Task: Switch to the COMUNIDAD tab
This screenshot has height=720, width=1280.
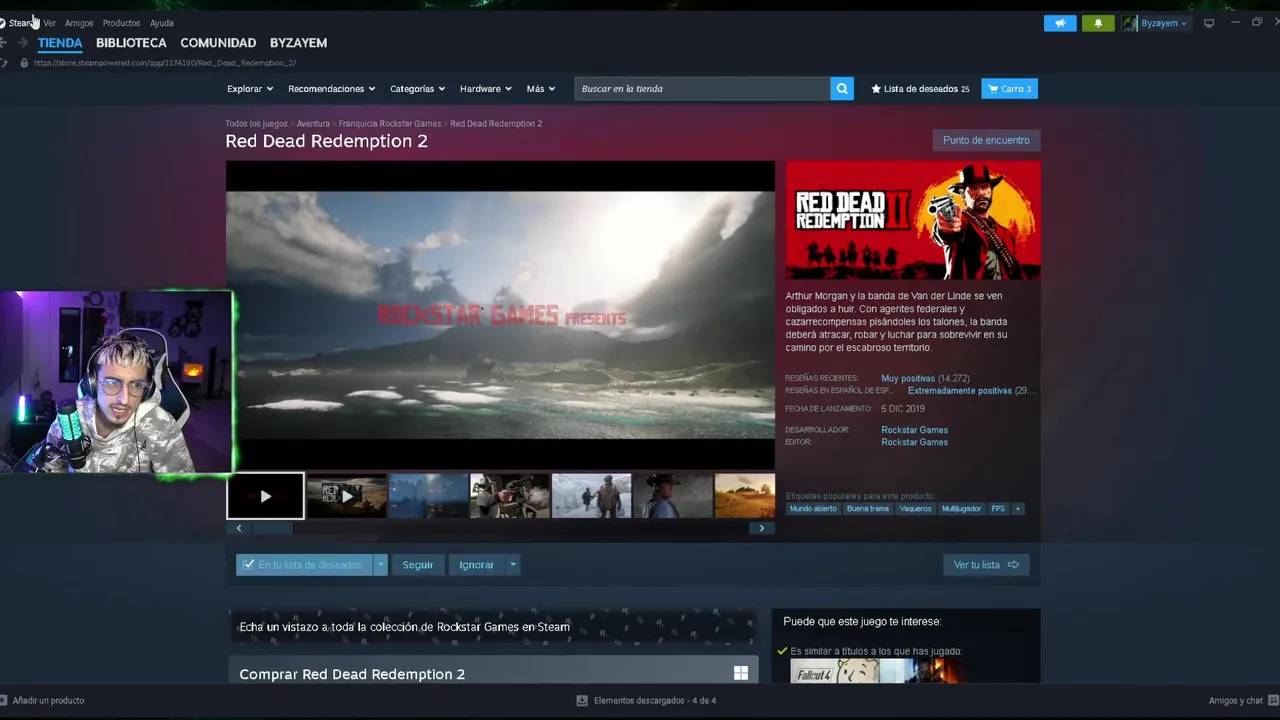Action: 218,43
